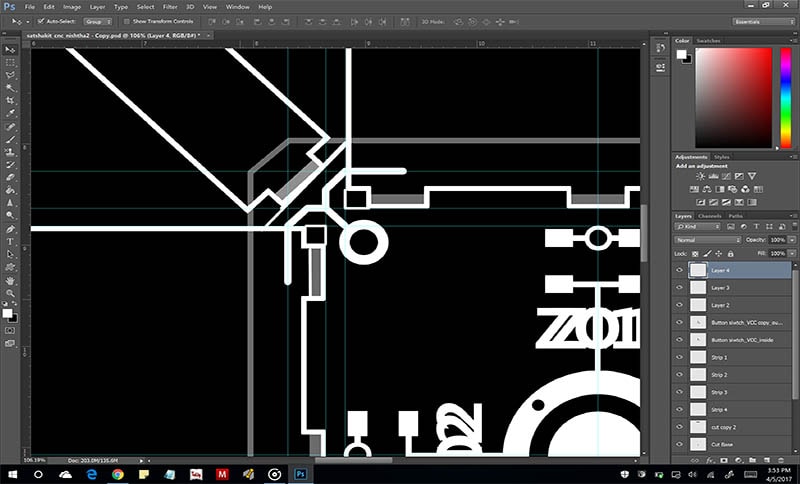The width and height of the screenshot is (800, 484).
Task: Toggle visibility of Strip 2 layer
Action: 679,375
